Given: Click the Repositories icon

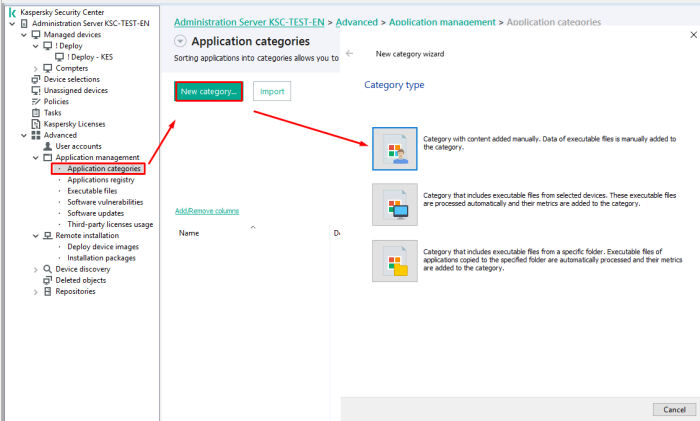Looking at the screenshot, I should (48, 292).
